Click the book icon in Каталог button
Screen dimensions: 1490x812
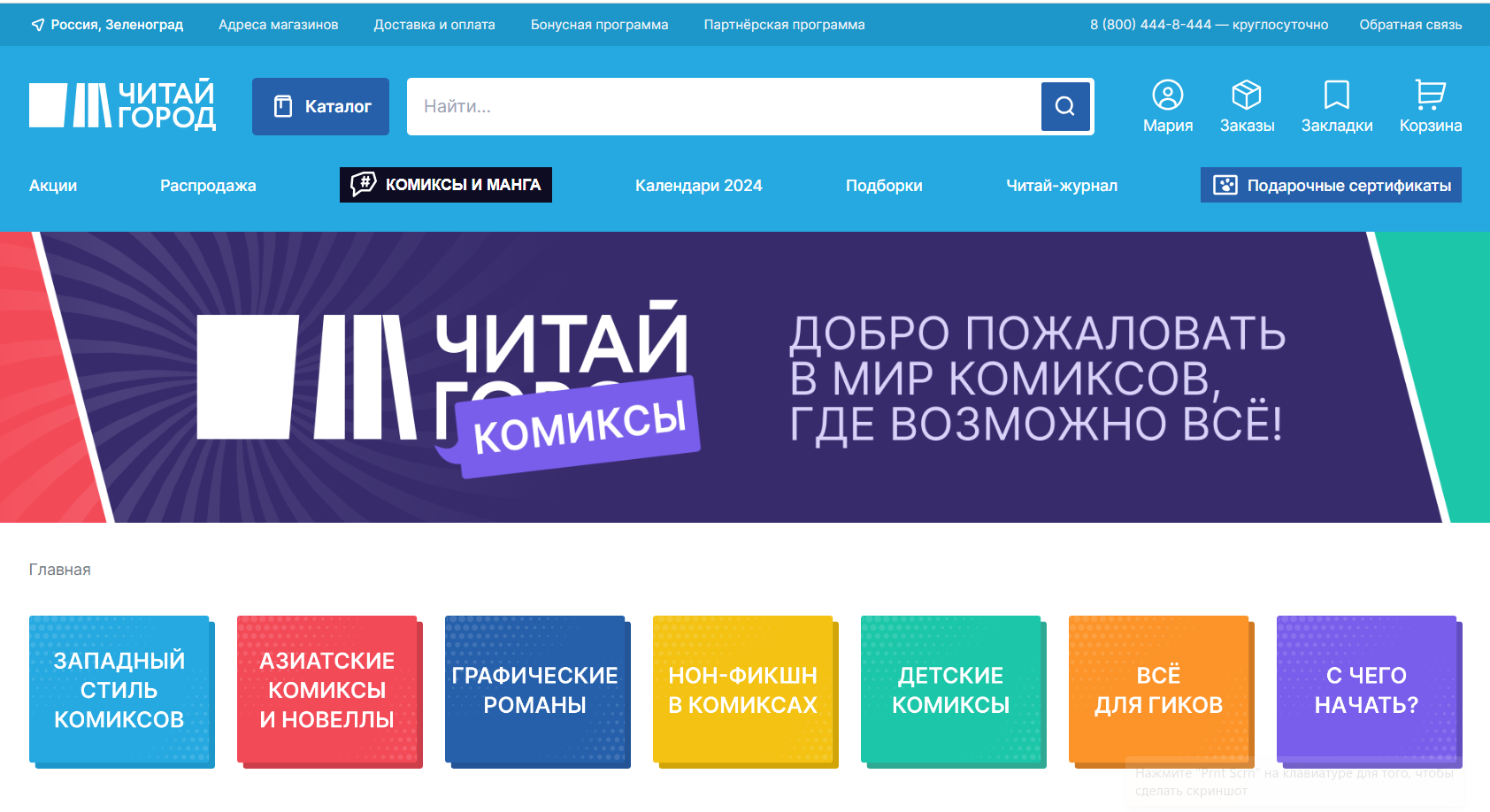point(282,106)
